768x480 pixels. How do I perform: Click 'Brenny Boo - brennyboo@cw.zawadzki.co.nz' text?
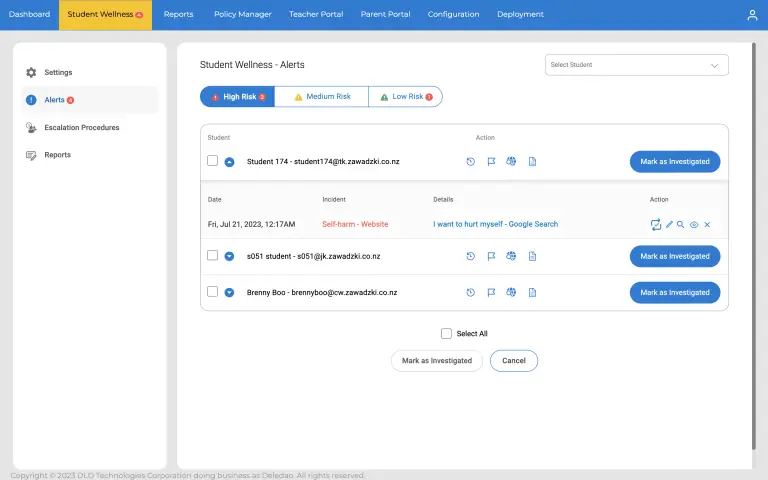point(322,292)
